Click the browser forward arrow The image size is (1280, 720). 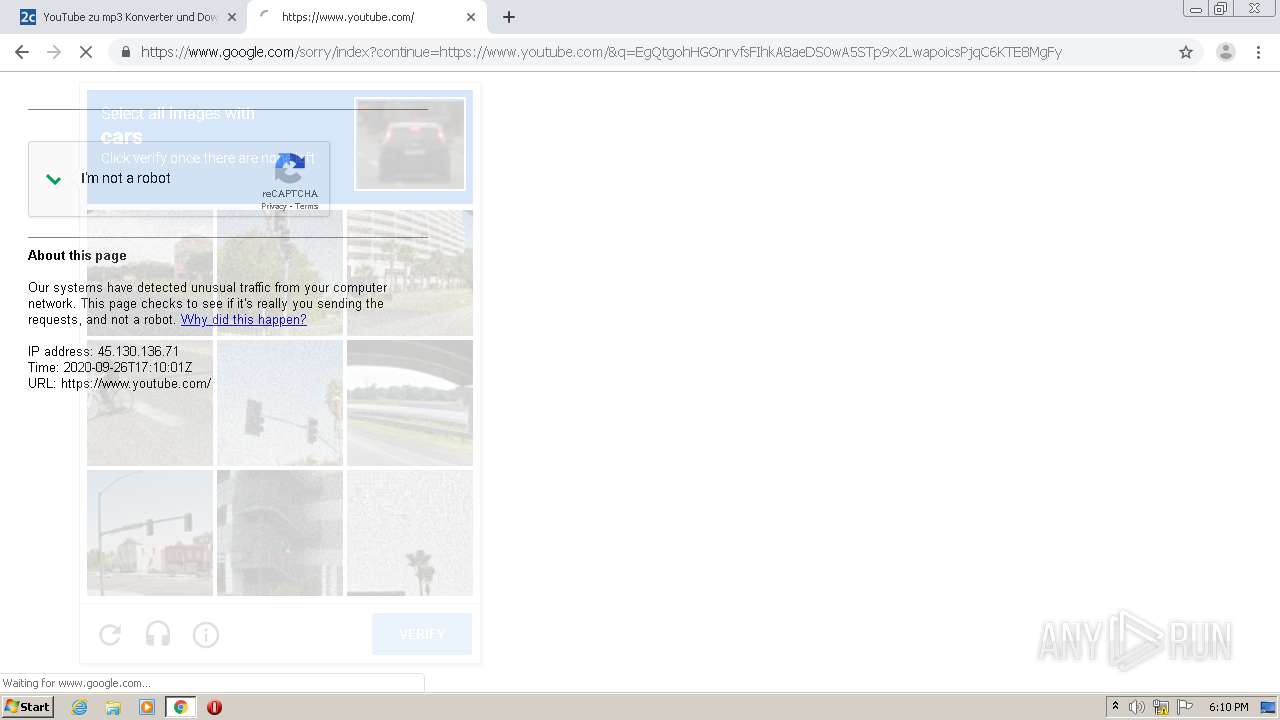[x=54, y=52]
